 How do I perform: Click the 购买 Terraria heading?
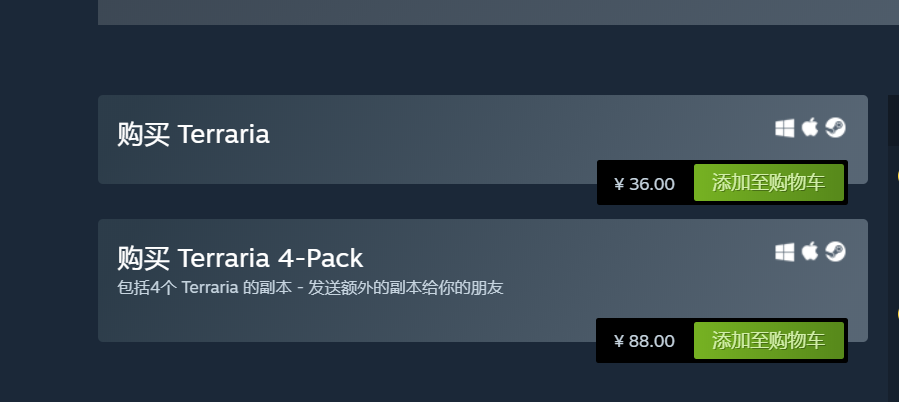193,135
